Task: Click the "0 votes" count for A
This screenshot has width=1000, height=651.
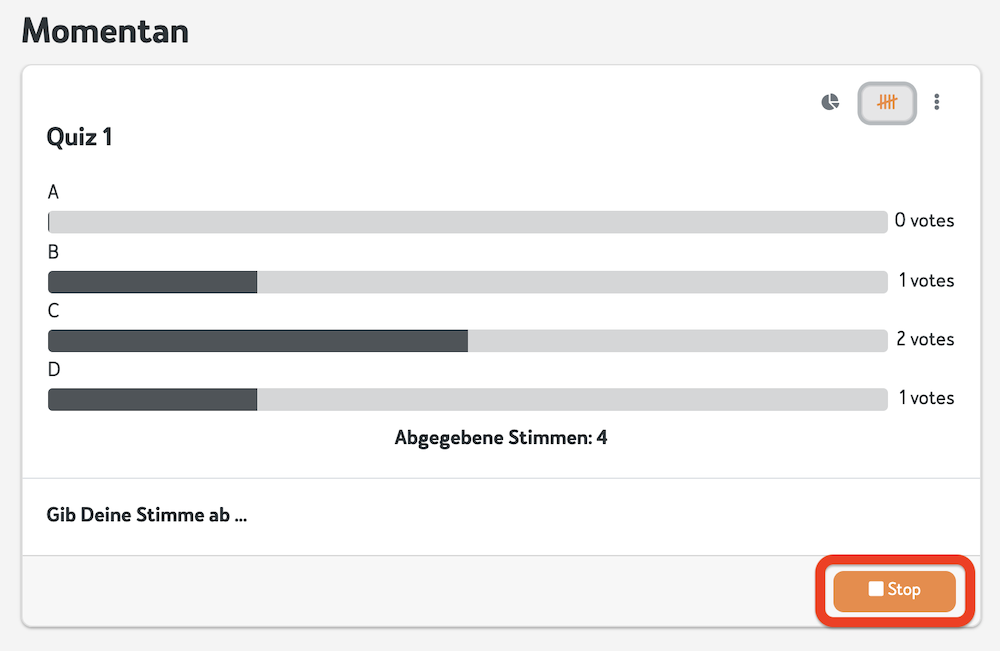Action: [x=924, y=221]
